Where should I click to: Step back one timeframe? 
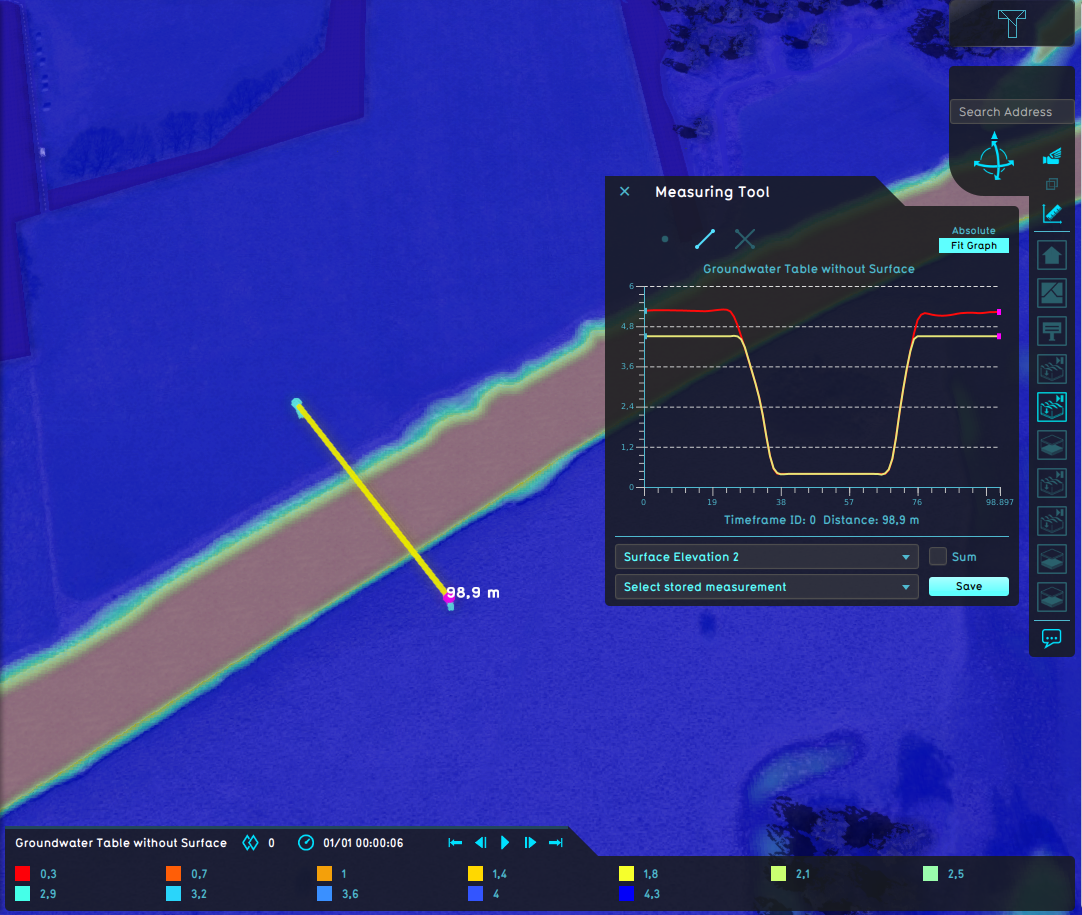[480, 843]
